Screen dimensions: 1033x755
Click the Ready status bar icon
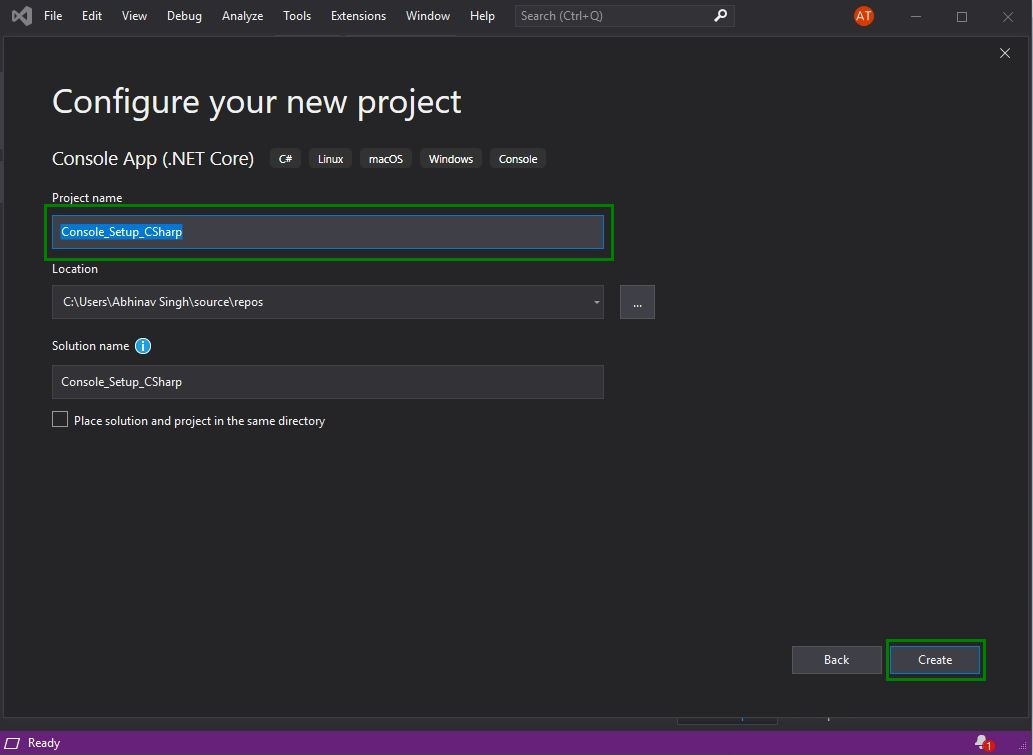pos(13,743)
